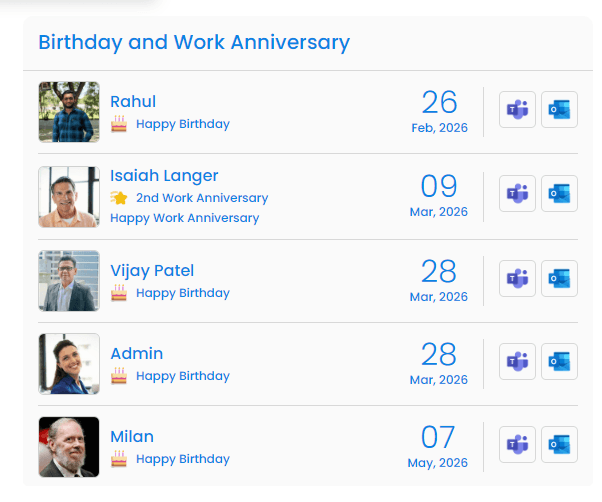Click Milan's profile photo thumbnail
Screen dimensions: 602x502
(x=69, y=446)
